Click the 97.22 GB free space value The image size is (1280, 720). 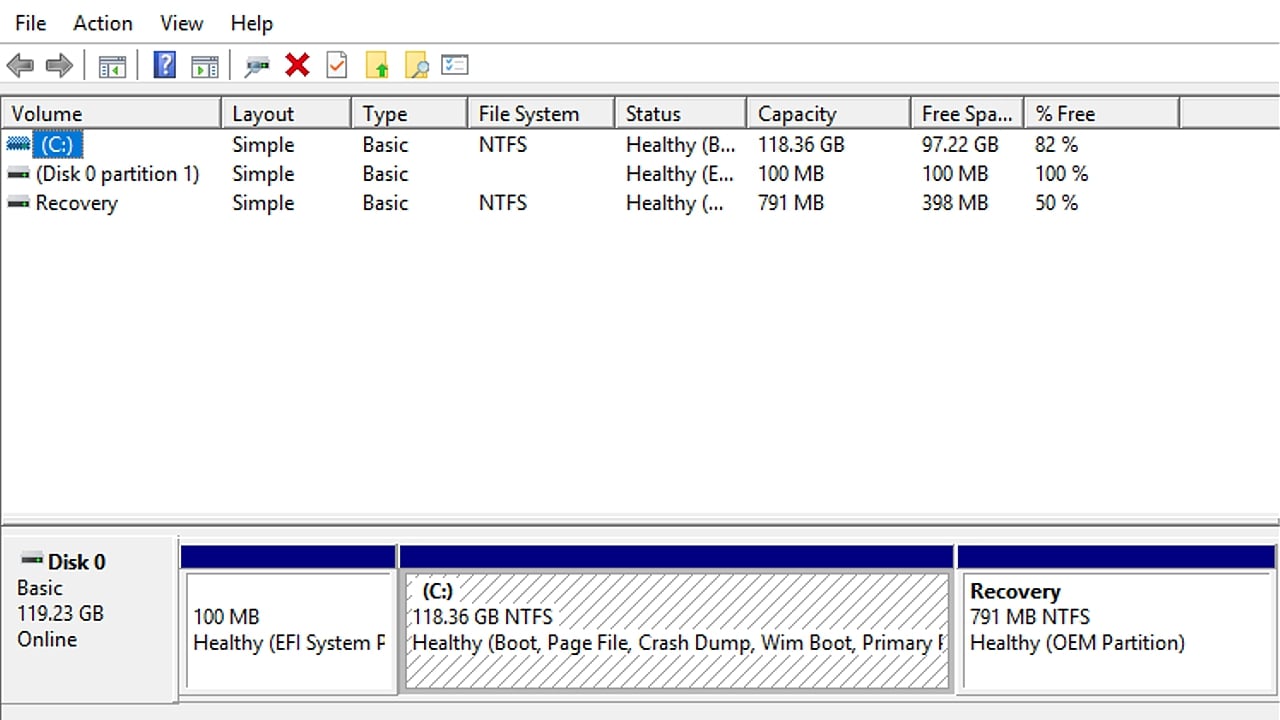(960, 145)
